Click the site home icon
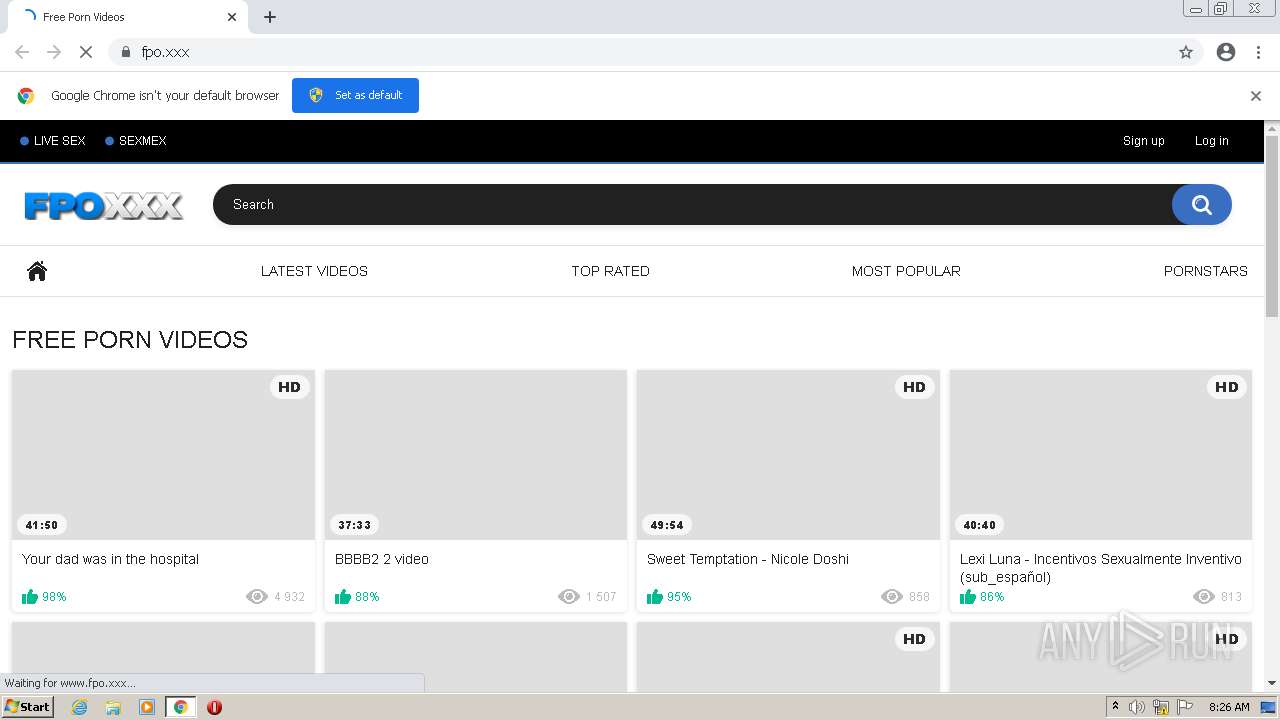The width and height of the screenshot is (1280, 720). (x=37, y=271)
